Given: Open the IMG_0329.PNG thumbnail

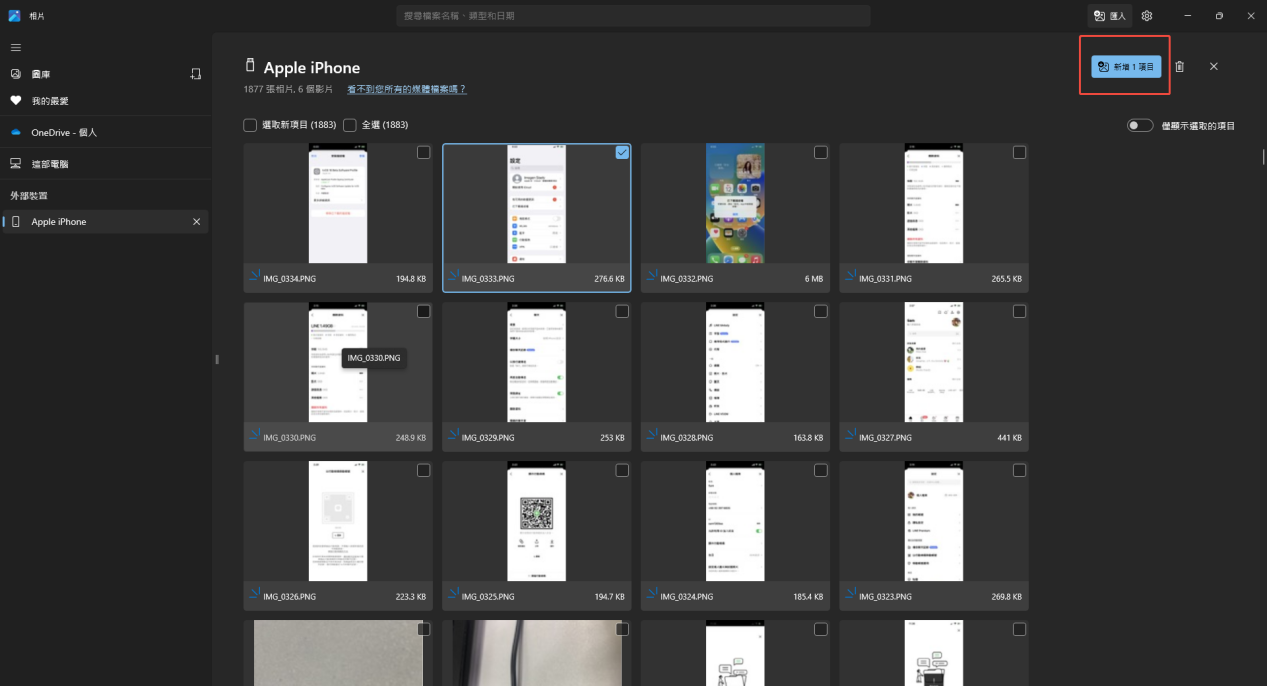Looking at the screenshot, I should coord(537,362).
